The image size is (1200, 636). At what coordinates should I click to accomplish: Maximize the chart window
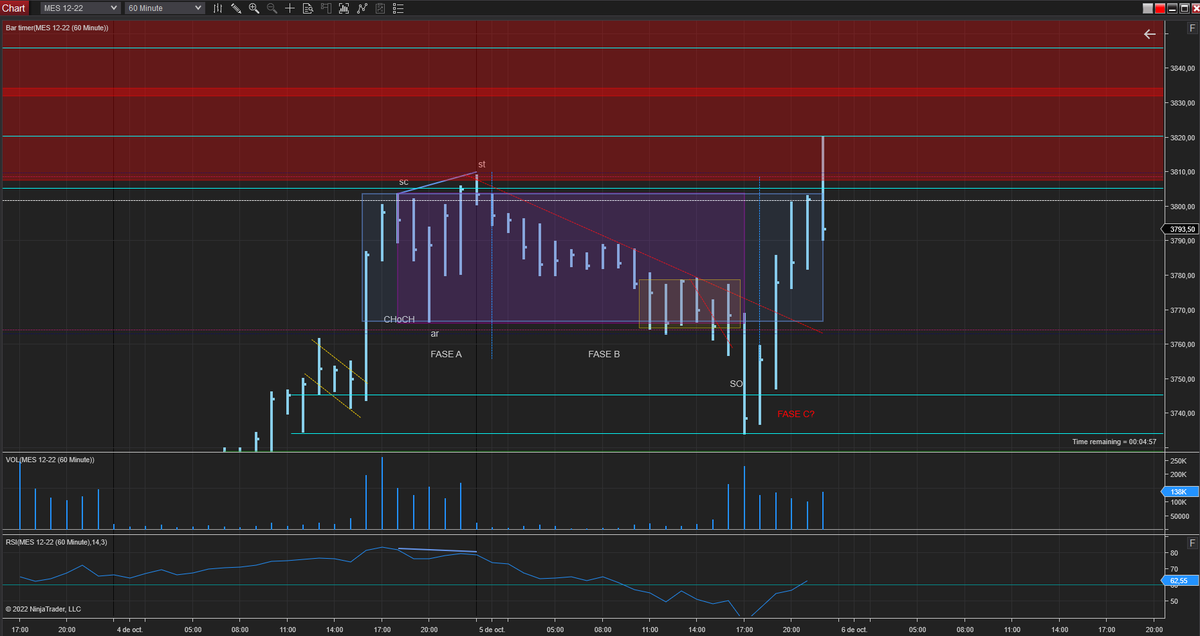[1184, 8]
